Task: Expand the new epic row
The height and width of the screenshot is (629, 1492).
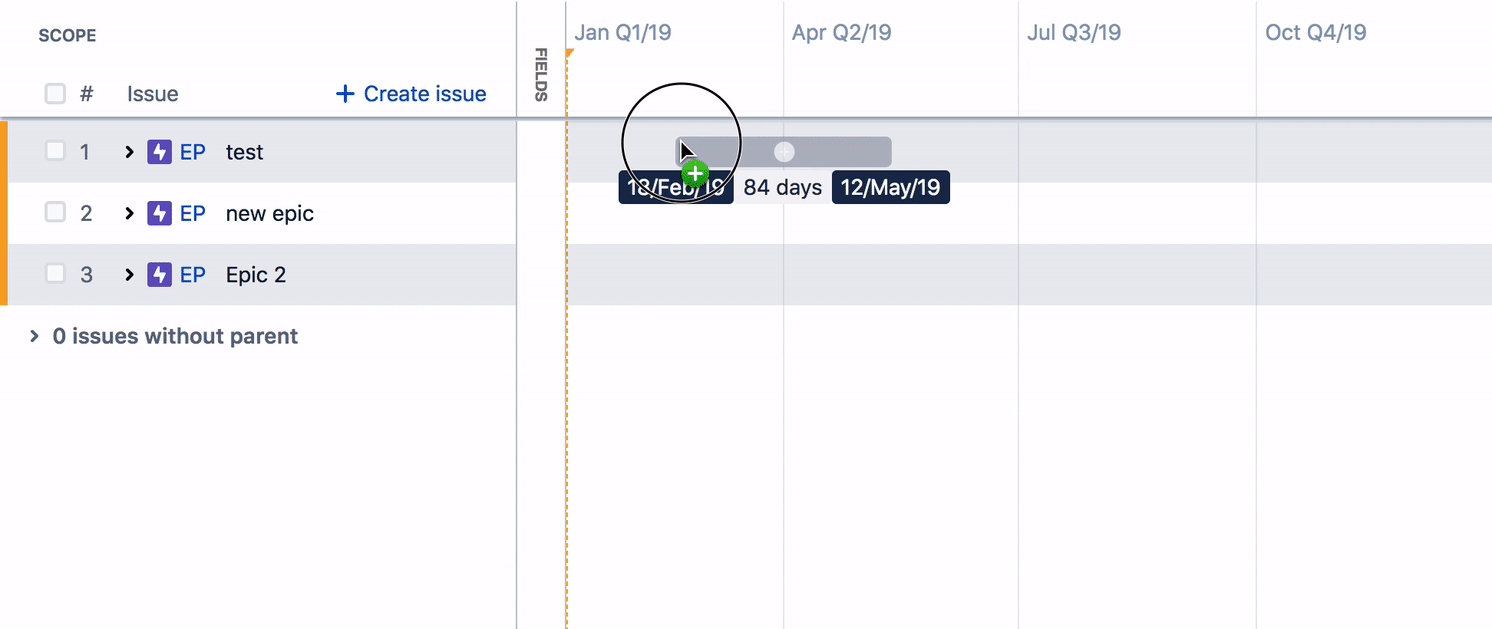Action: point(129,213)
